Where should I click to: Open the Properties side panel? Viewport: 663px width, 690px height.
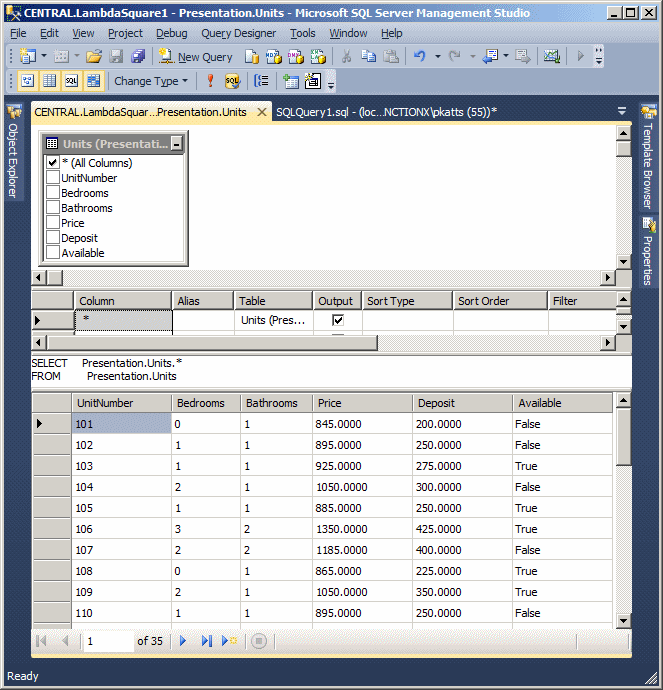click(x=648, y=252)
